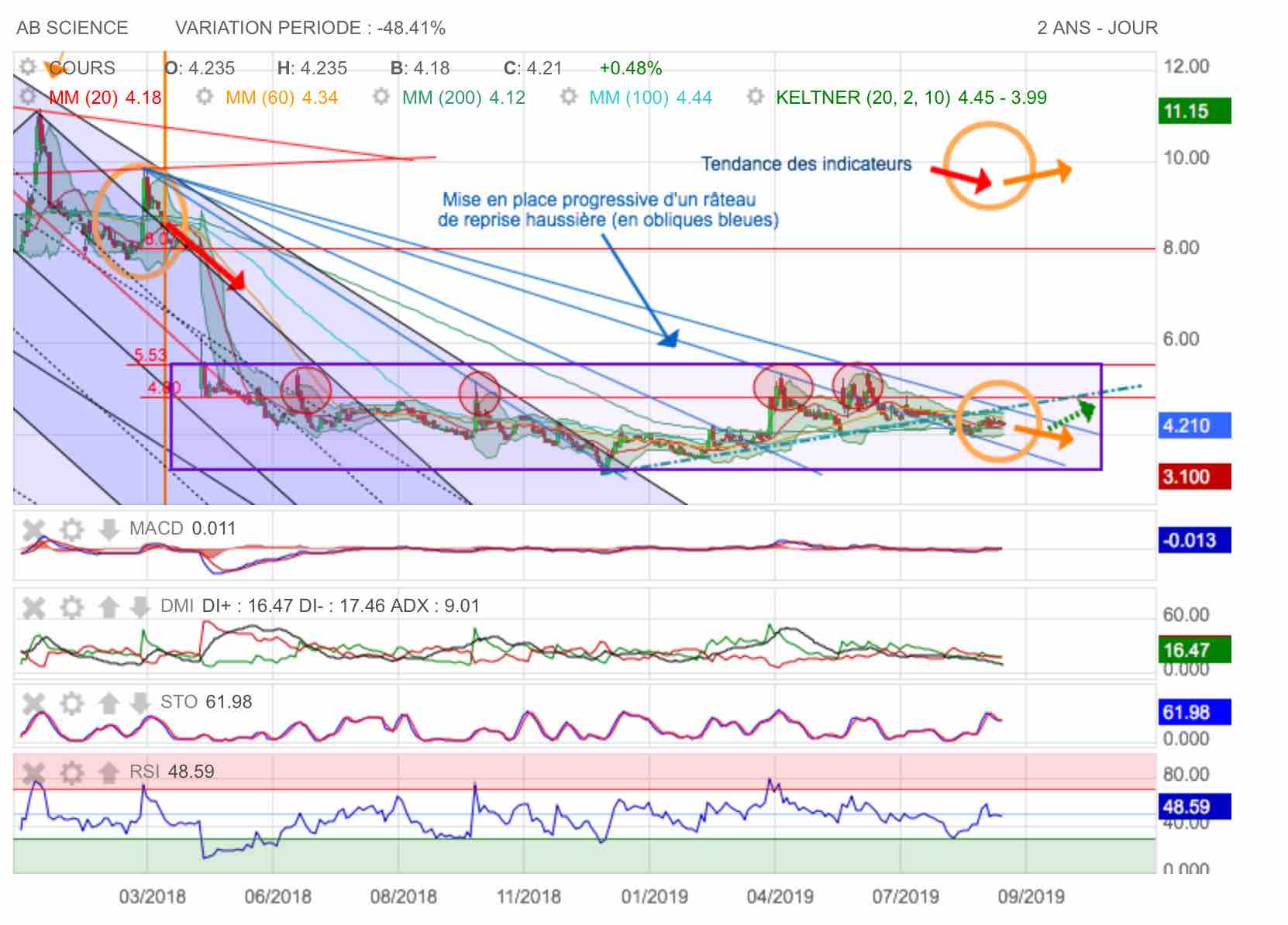Open the MM (20) moving average settings gear
Image resolution: width=1288 pixels, height=925 pixels.
click(x=29, y=97)
